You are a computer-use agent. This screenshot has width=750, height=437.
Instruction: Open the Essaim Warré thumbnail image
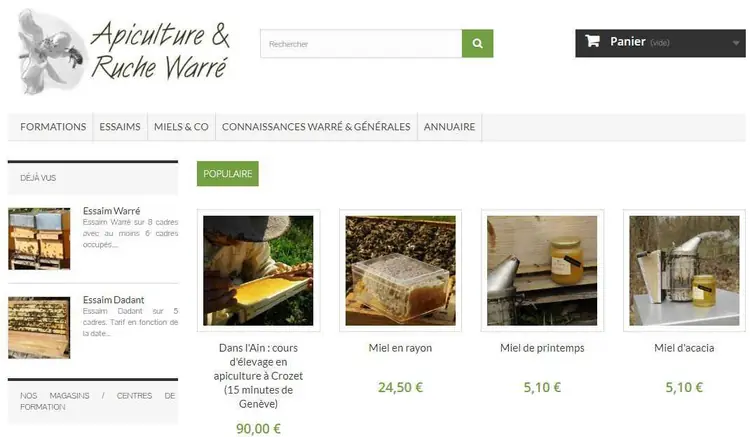click(x=39, y=239)
